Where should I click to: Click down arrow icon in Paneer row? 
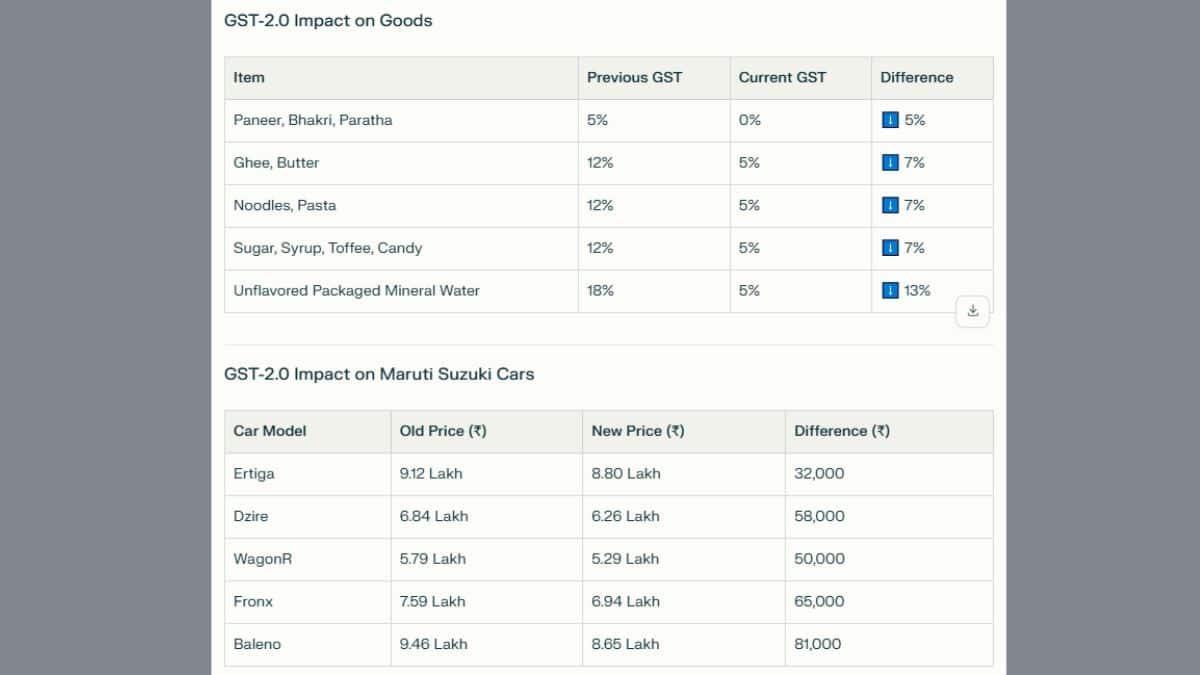pyautogui.click(x=890, y=120)
